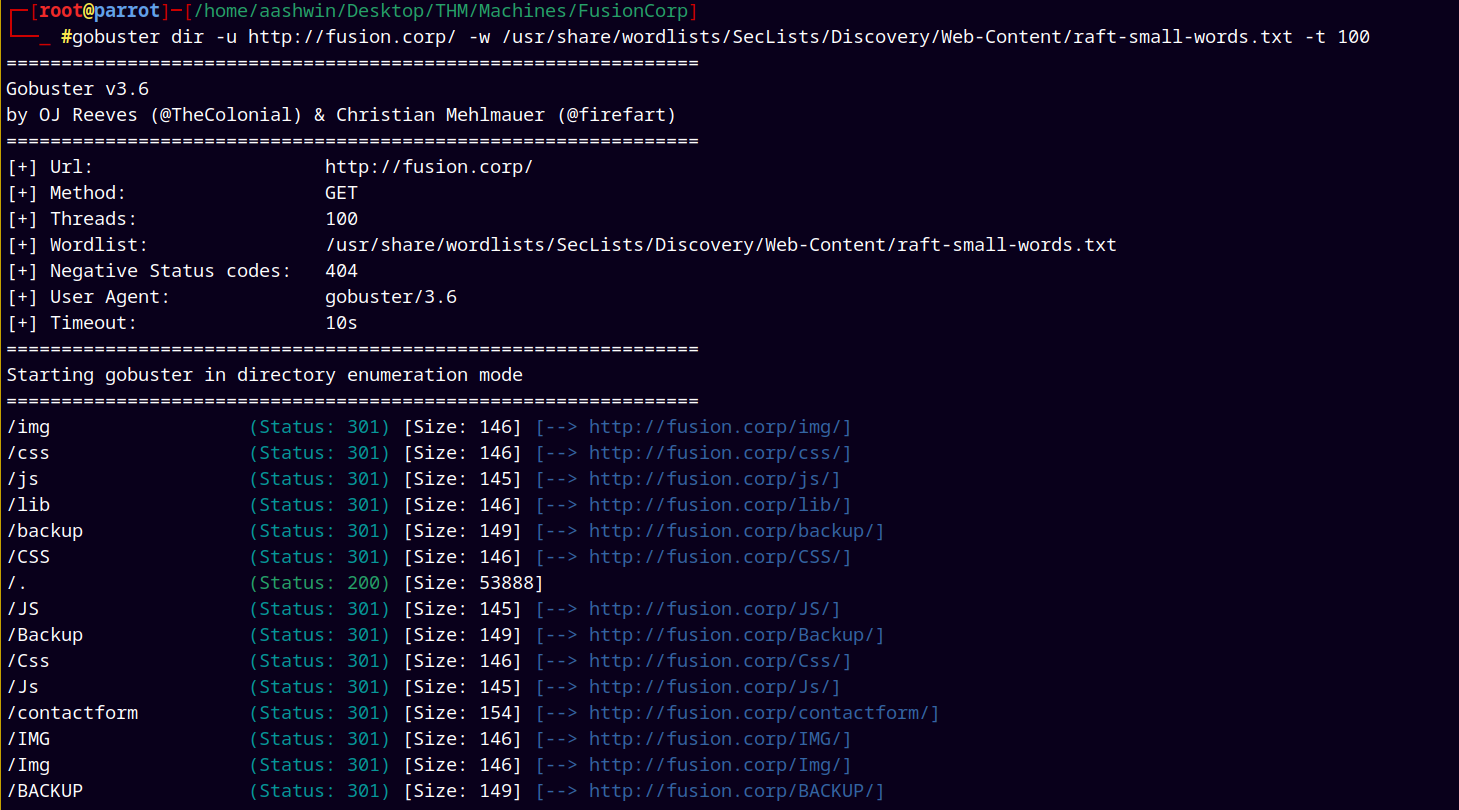The height and width of the screenshot is (810, 1459).
Task: Click the Threads value 100
Action: click(341, 219)
